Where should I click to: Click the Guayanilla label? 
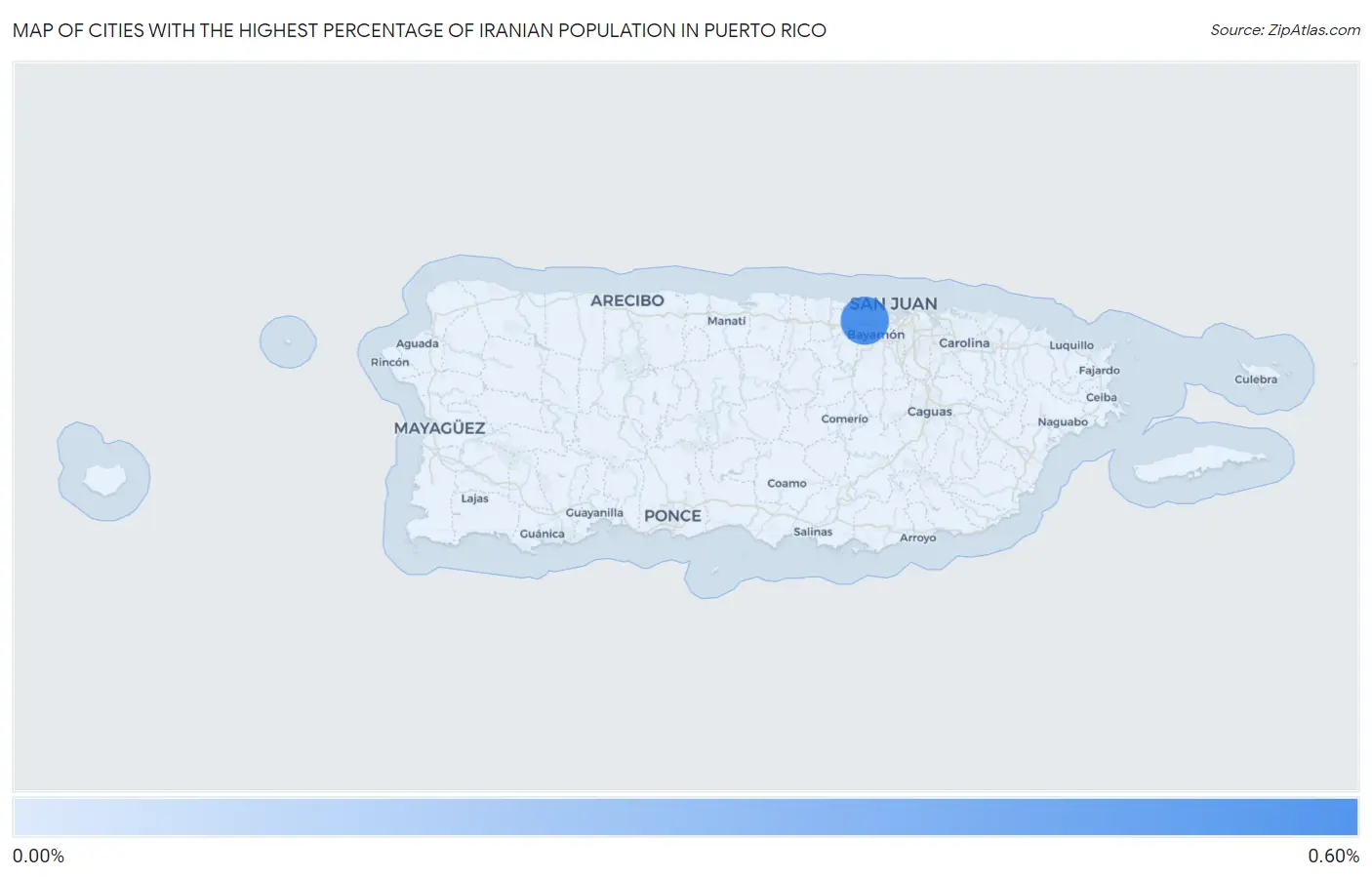point(594,513)
